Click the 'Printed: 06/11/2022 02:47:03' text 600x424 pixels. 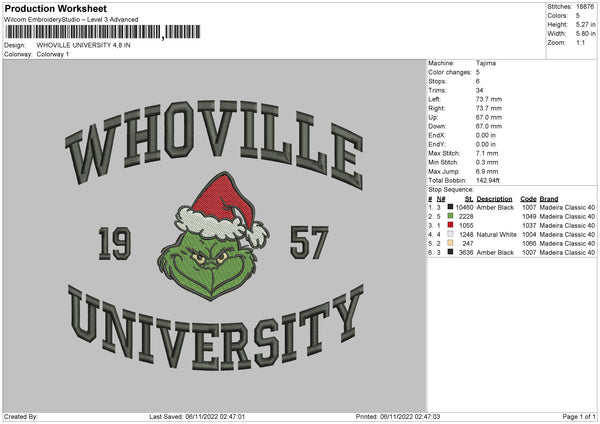coord(398,416)
